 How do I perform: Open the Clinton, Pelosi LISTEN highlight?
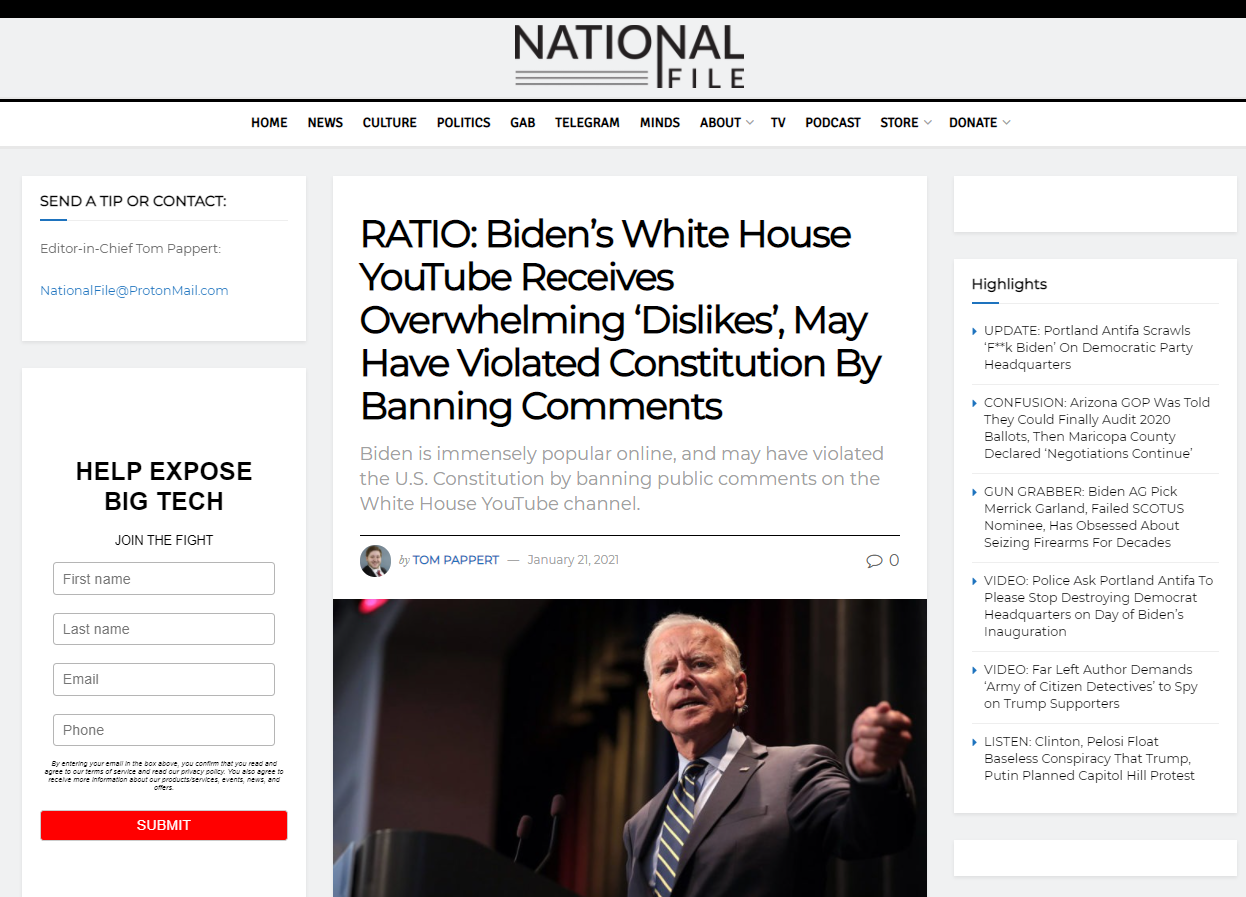(1089, 758)
